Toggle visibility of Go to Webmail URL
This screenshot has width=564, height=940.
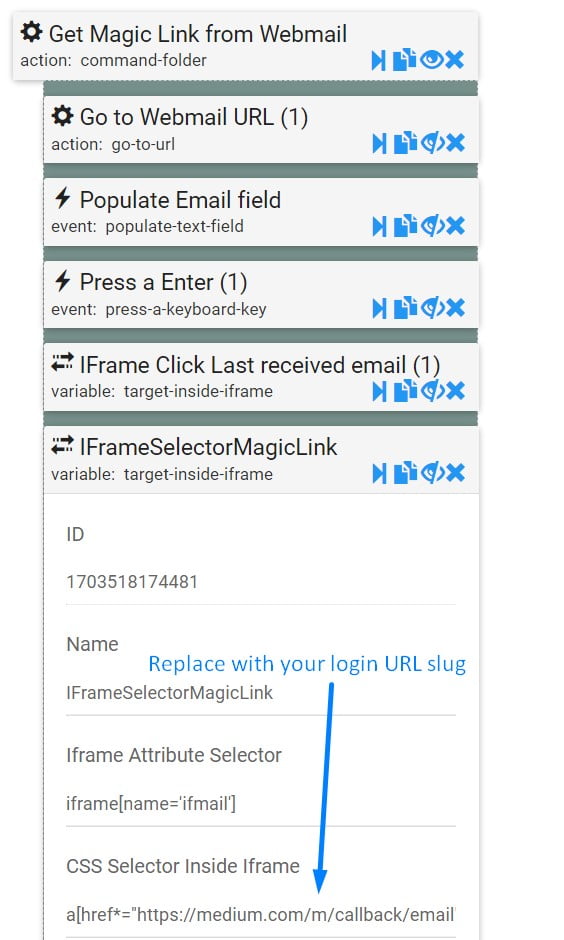coord(432,143)
